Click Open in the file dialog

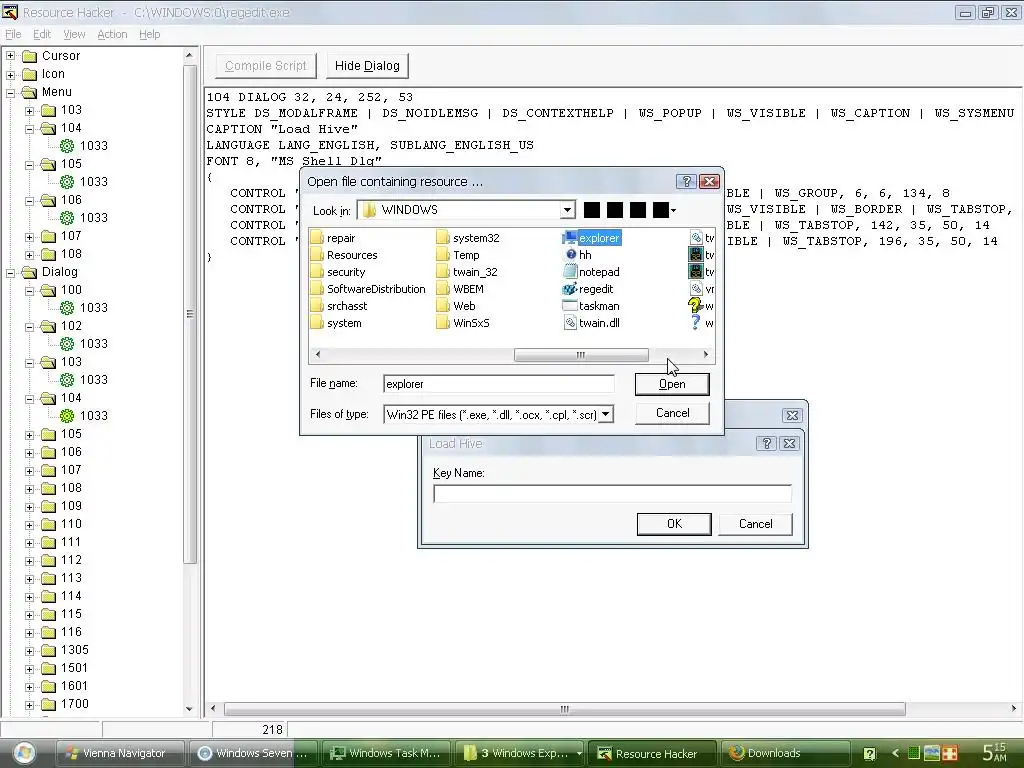672,384
